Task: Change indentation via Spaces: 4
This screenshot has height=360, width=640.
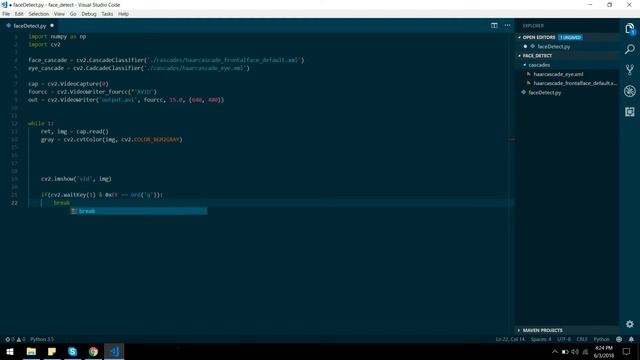Action: click(x=541, y=339)
